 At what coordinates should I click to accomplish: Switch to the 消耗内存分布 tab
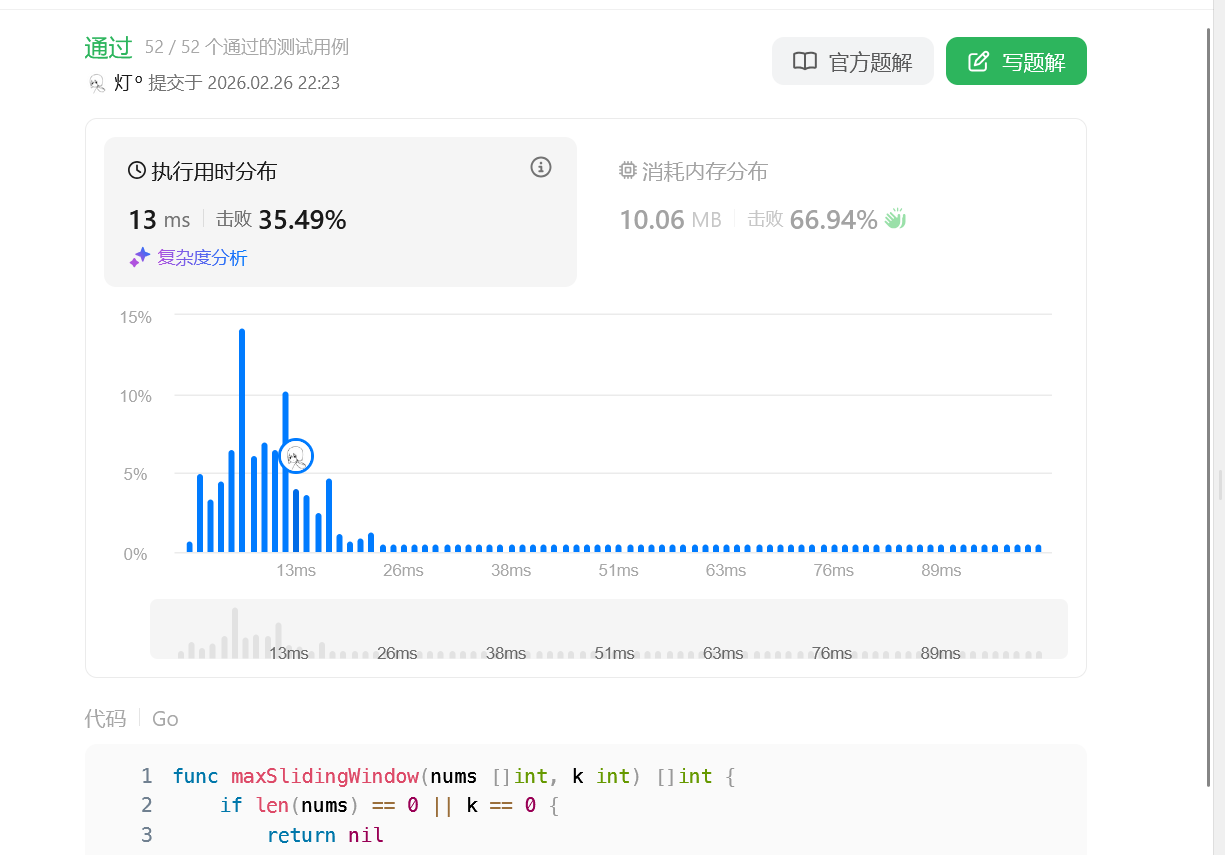tap(704, 172)
